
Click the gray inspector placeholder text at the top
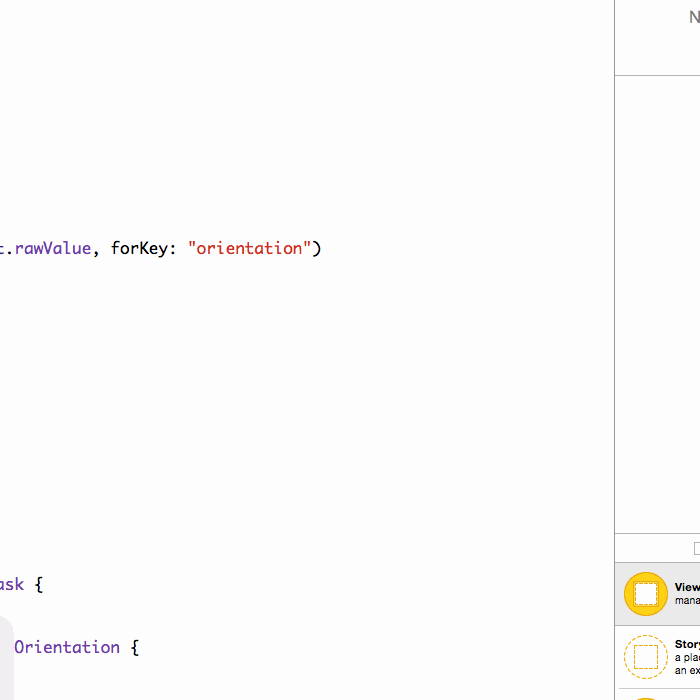694,17
